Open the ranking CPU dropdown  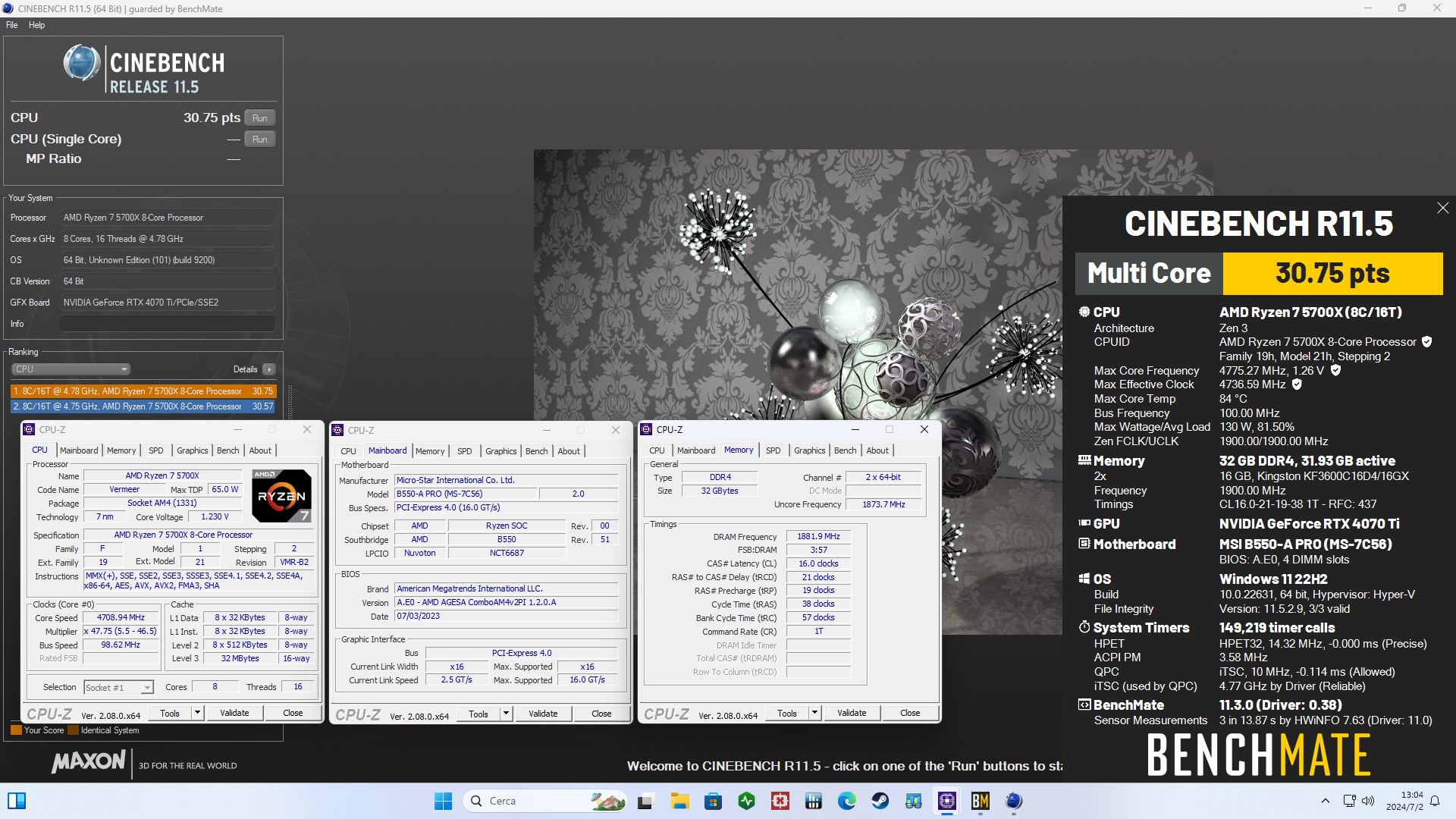(x=71, y=369)
